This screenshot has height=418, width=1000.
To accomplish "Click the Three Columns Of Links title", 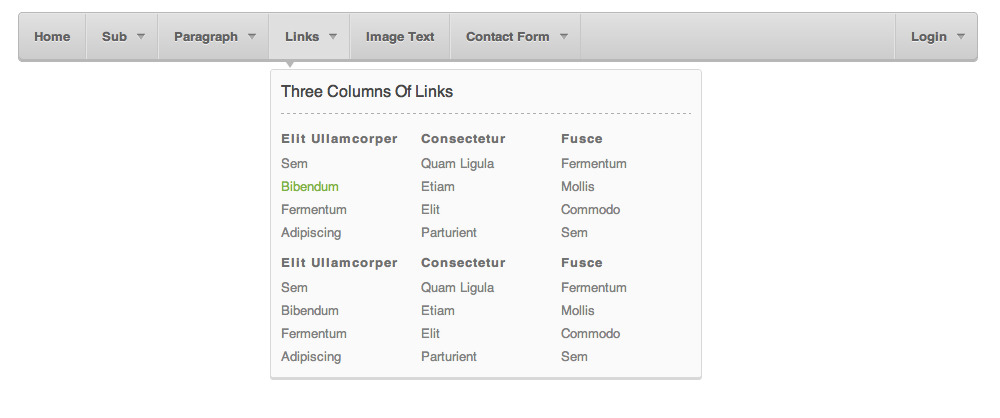I will pos(367,92).
